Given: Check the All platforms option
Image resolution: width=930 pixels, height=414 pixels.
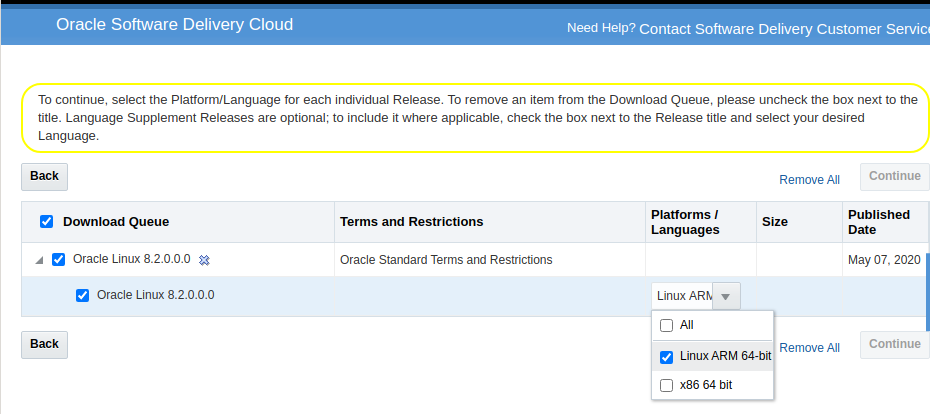Looking at the screenshot, I should (x=667, y=326).
